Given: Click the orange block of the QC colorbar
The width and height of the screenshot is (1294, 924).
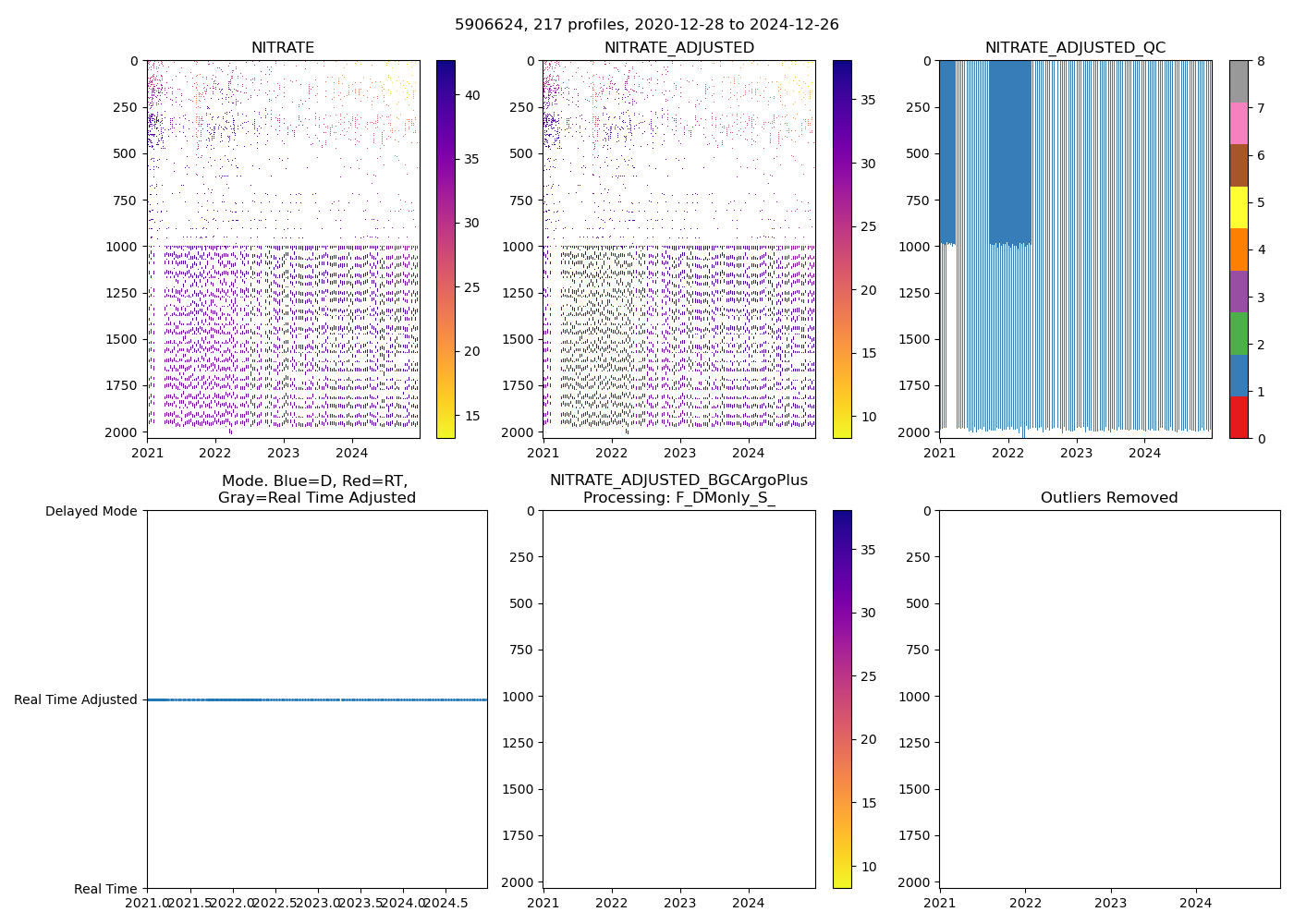Looking at the screenshot, I should (x=1239, y=249).
